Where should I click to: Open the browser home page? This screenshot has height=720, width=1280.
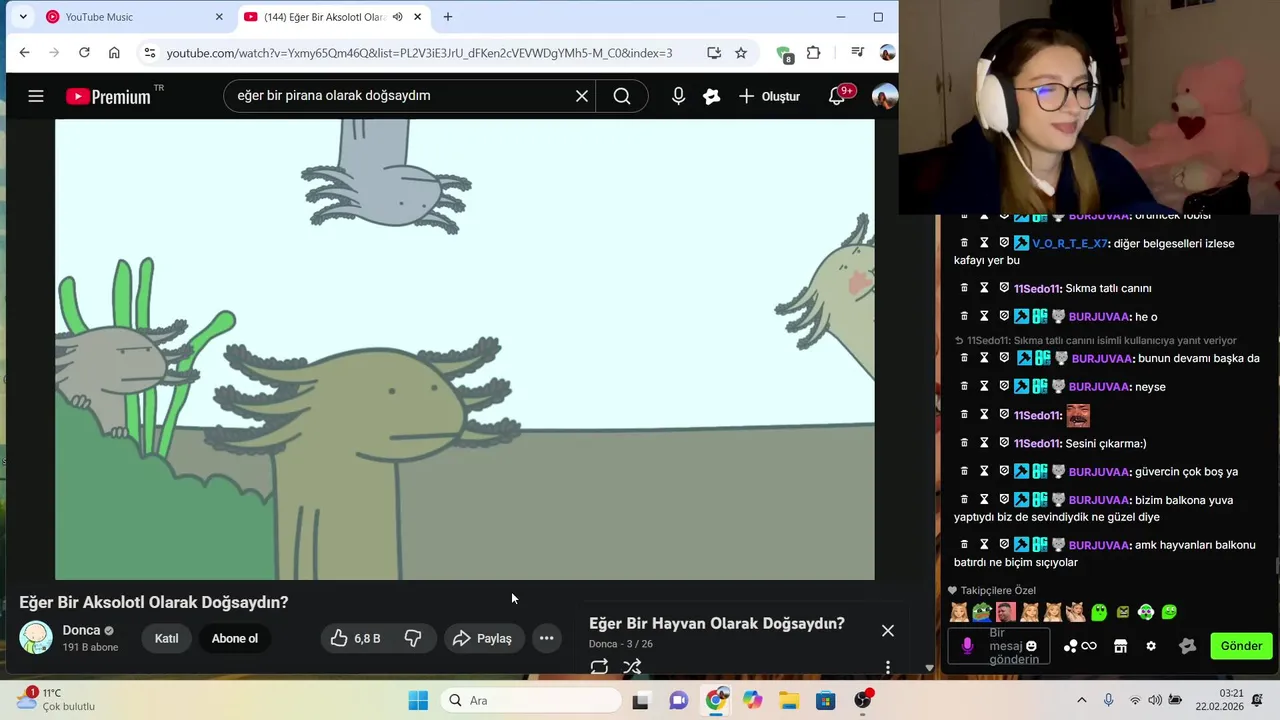[114, 53]
